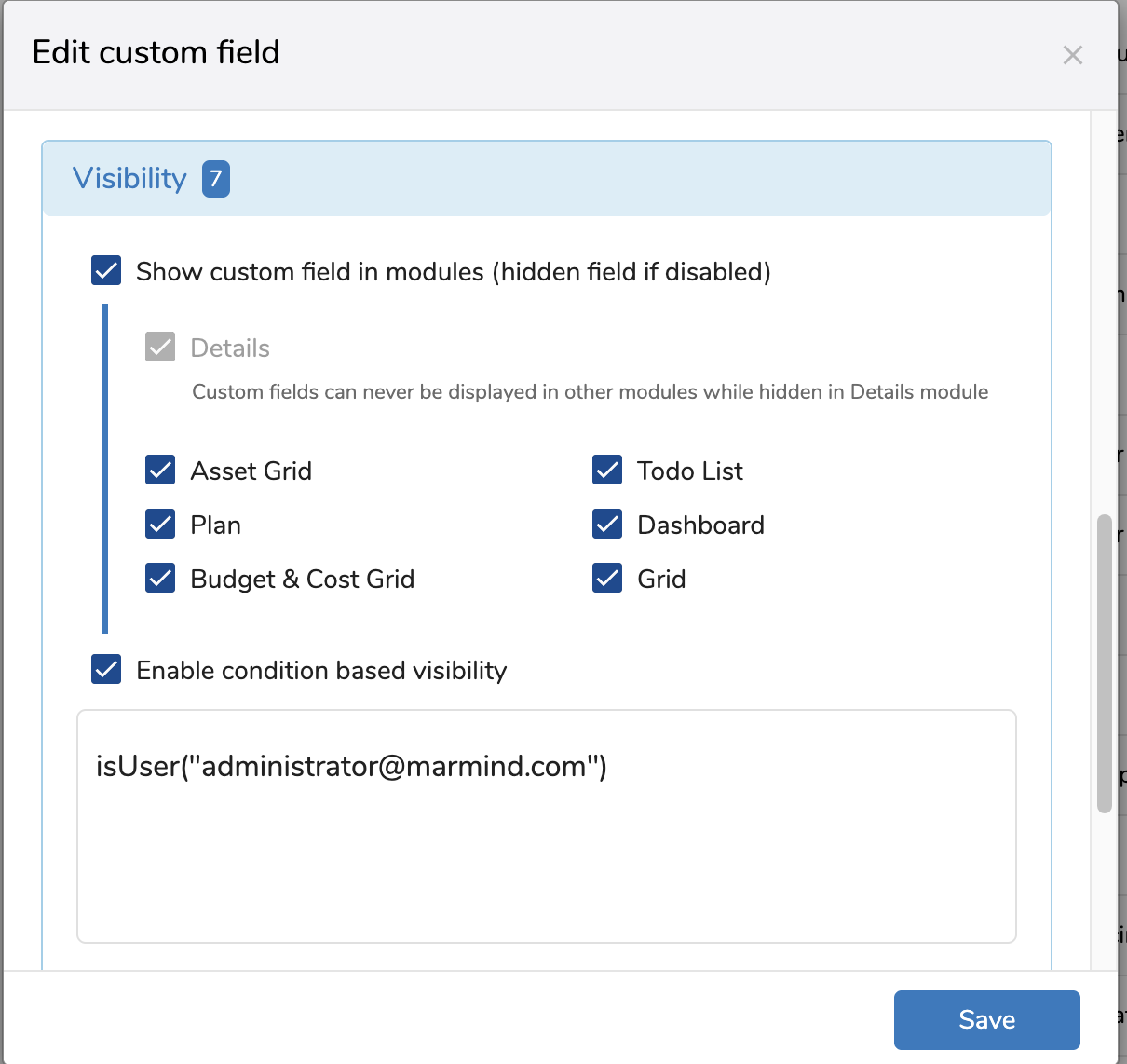
Task: Click the greyed Details label text
Action: (x=230, y=348)
